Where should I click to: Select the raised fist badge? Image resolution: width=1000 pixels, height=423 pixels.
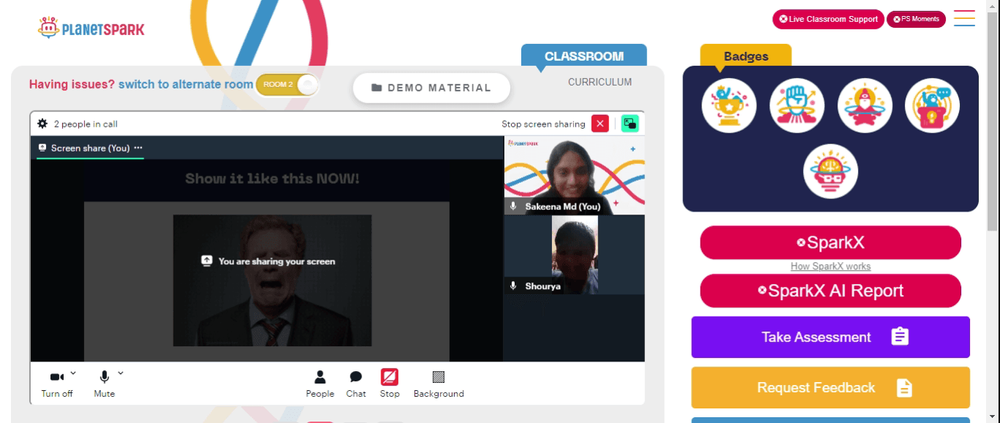coord(797,105)
